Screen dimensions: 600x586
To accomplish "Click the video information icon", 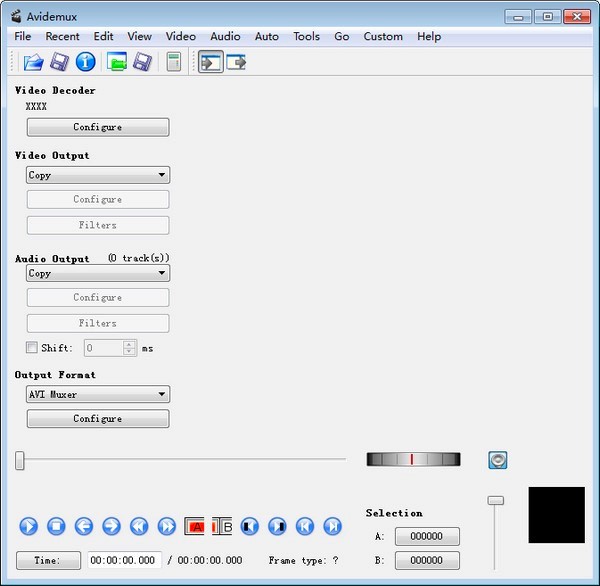I will pos(86,62).
